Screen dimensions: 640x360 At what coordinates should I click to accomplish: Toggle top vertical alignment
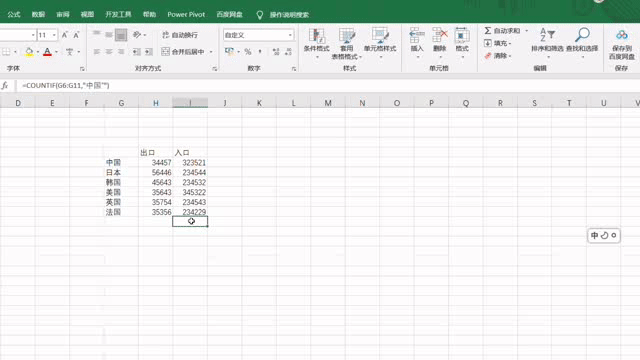click(97, 35)
